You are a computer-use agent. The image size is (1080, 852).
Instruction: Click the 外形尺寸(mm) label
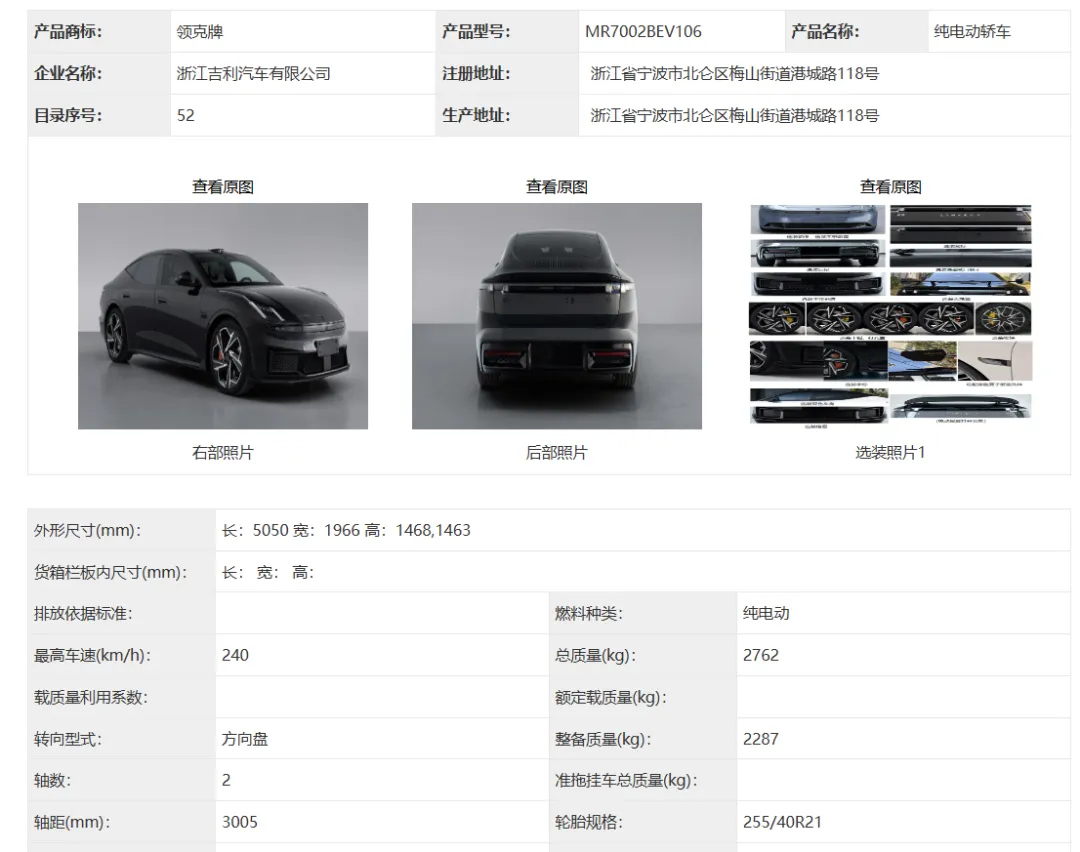click(87, 530)
